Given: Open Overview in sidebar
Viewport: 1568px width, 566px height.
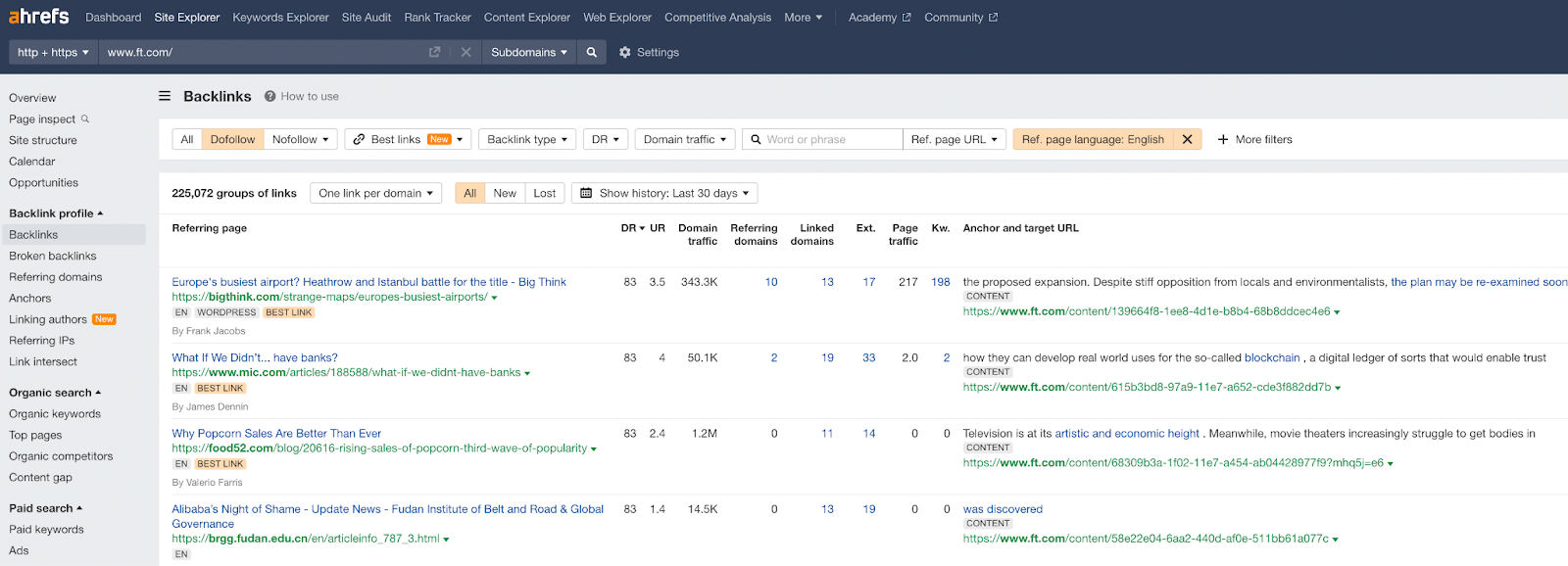Looking at the screenshot, I should (x=32, y=98).
